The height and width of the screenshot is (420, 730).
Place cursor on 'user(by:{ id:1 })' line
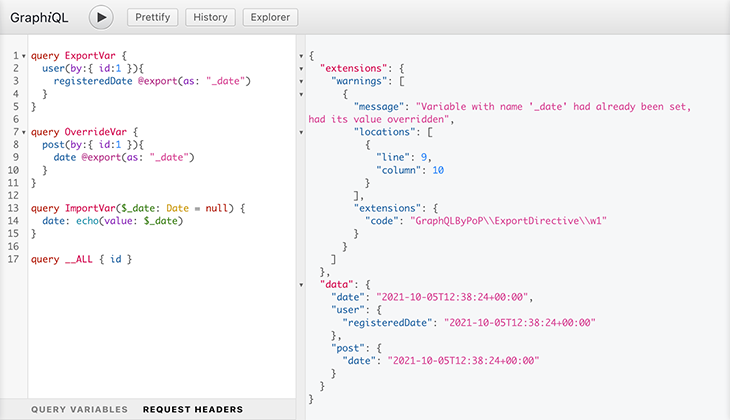[x=93, y=68]
